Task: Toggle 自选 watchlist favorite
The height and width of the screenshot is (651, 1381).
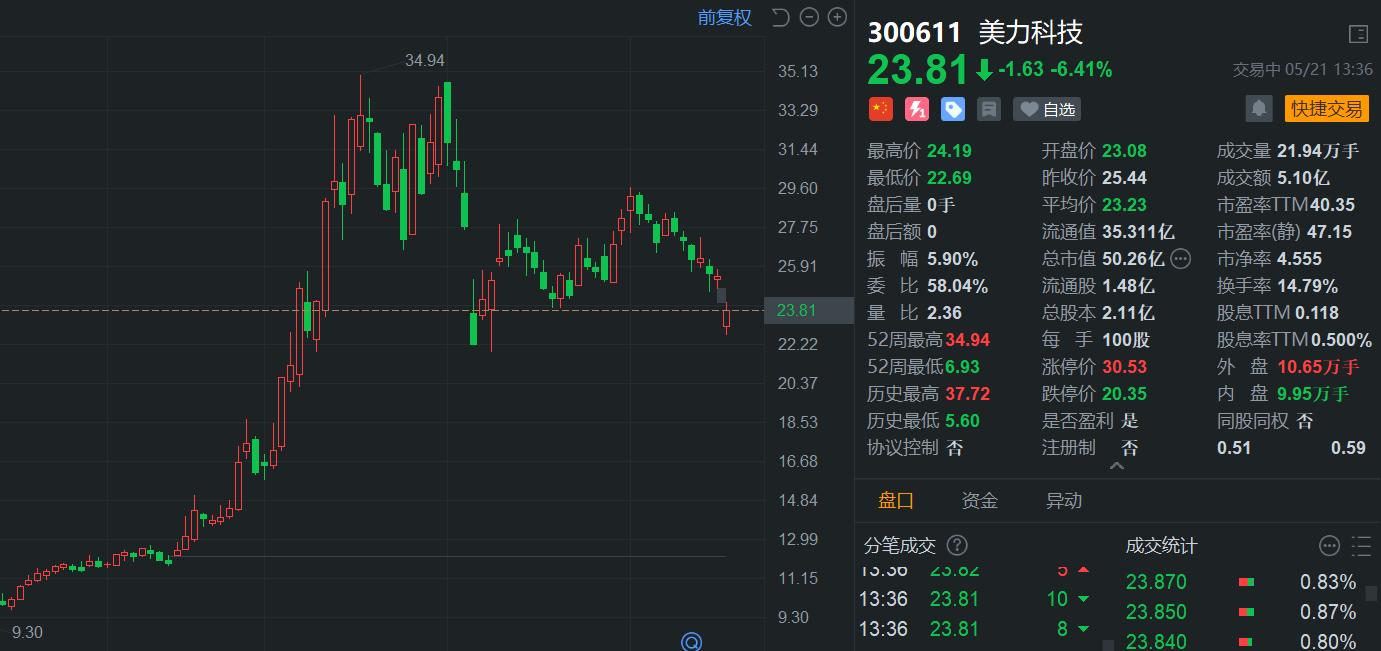Action: click(x=1047, y=109)
